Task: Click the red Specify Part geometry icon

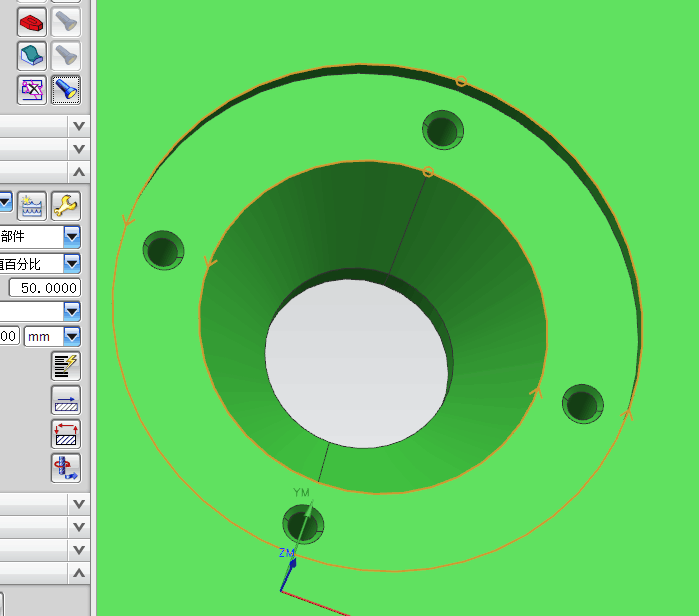Action: (x=32, y=22)
